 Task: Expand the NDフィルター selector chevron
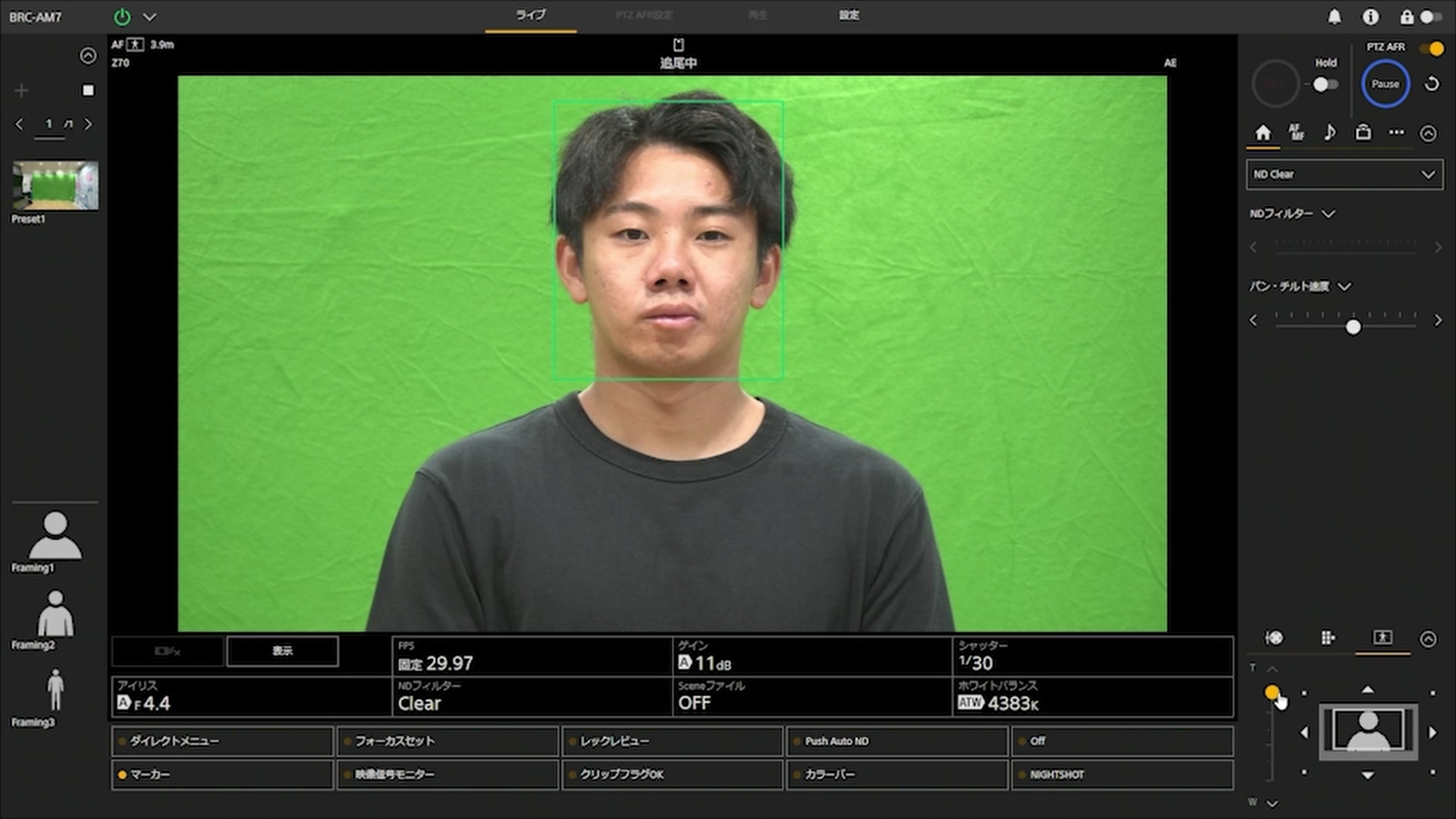pos(1329,214)
